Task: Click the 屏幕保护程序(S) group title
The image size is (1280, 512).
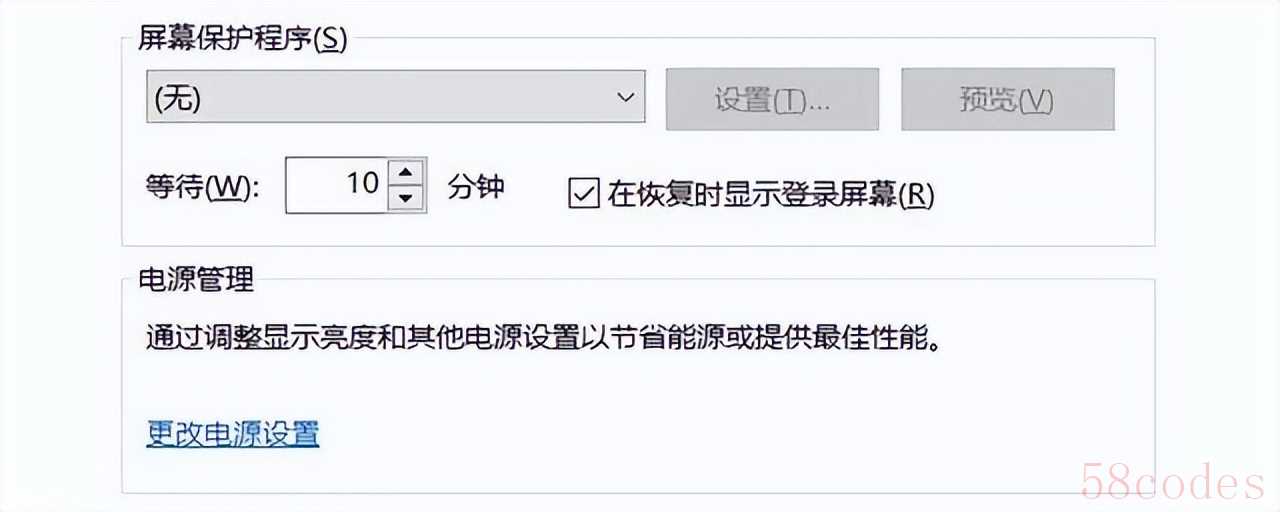Action: tap(241, 41)
